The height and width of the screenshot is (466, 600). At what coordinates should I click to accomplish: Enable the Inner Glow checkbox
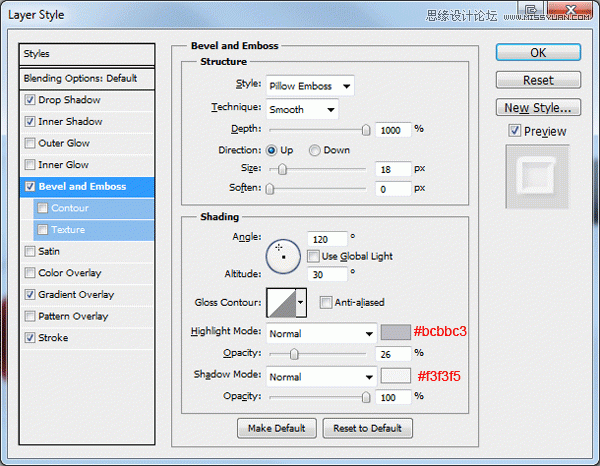tap(29, 165)
